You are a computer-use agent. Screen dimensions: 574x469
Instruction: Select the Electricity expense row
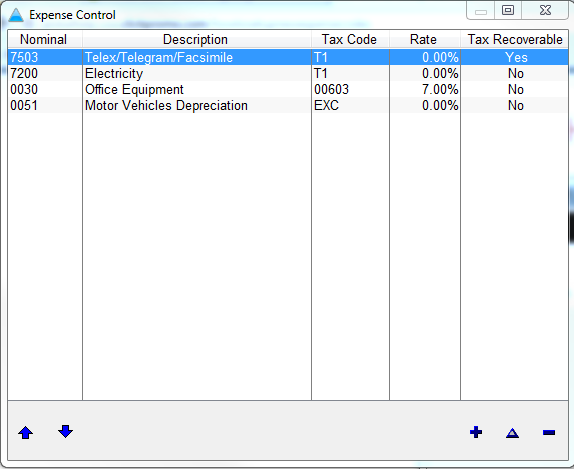point(288,74)
